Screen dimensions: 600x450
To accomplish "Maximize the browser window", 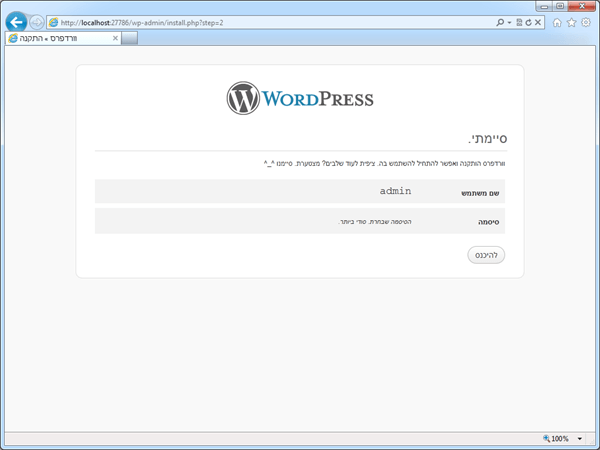I will (x=560, y=6).
